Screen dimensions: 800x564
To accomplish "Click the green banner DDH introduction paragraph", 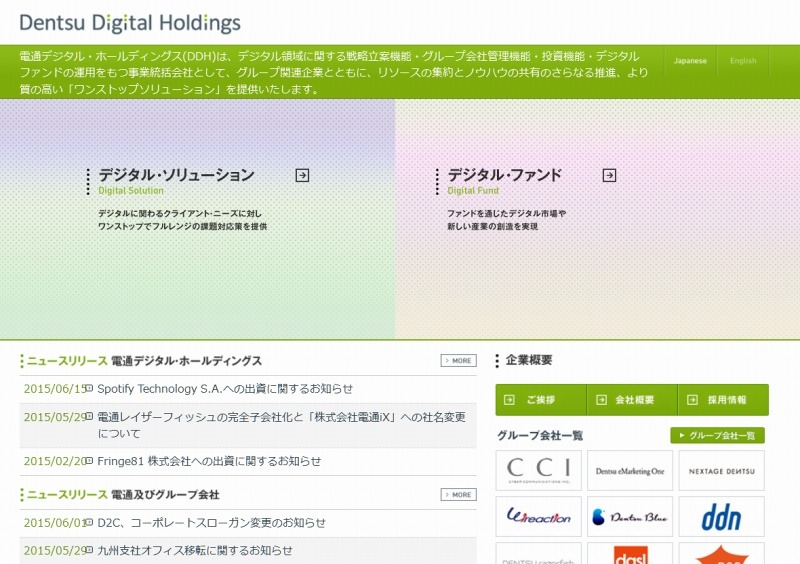I will point(334,72).
